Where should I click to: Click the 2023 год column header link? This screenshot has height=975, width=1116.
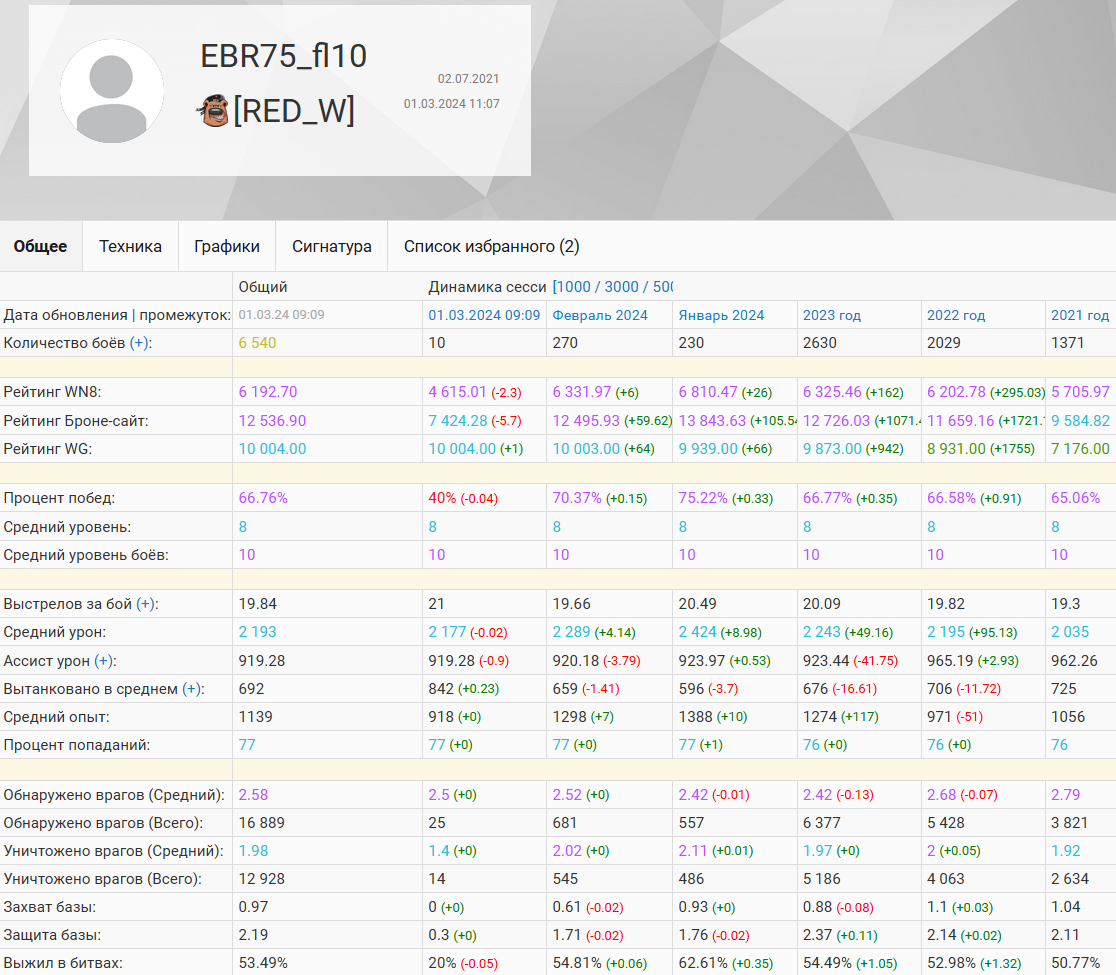coord(831,315)
